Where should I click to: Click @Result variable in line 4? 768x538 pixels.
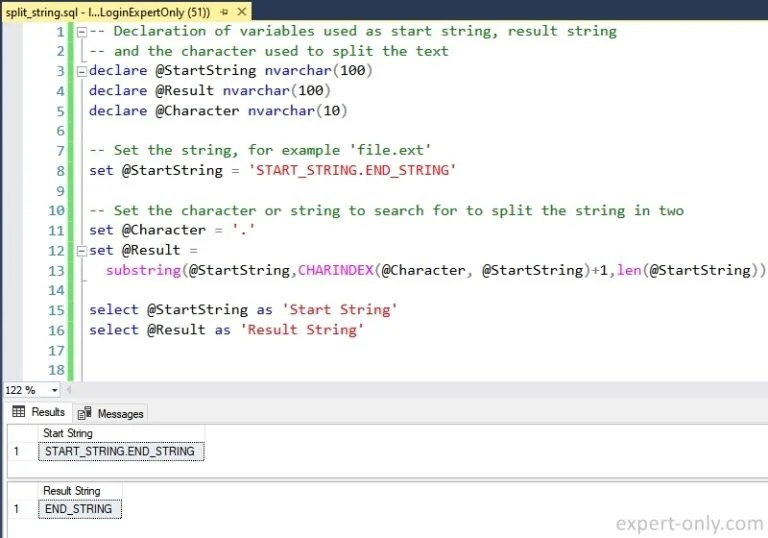coord(185,91)
